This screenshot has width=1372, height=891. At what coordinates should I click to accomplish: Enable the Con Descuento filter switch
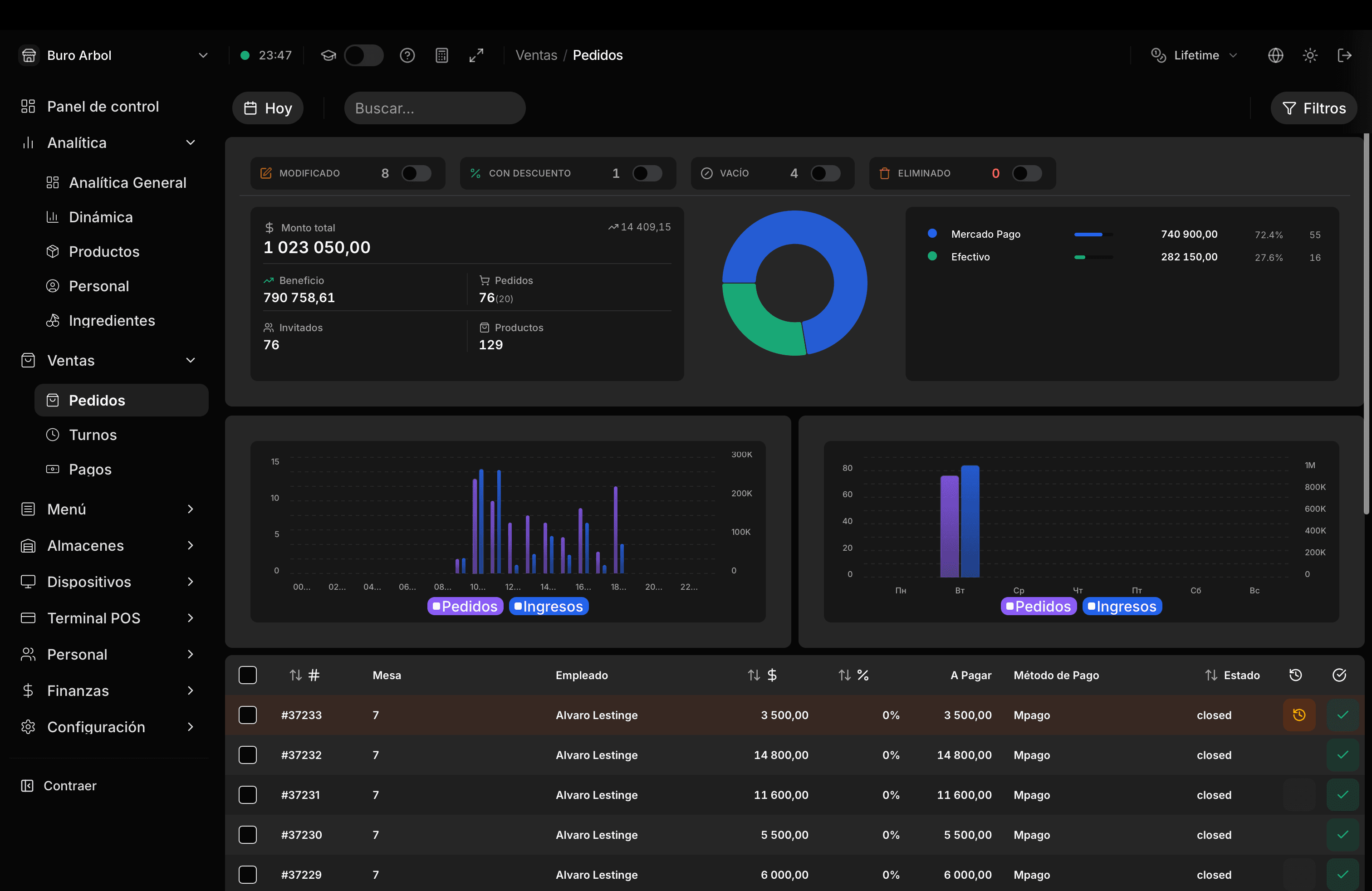click(647, 173)
